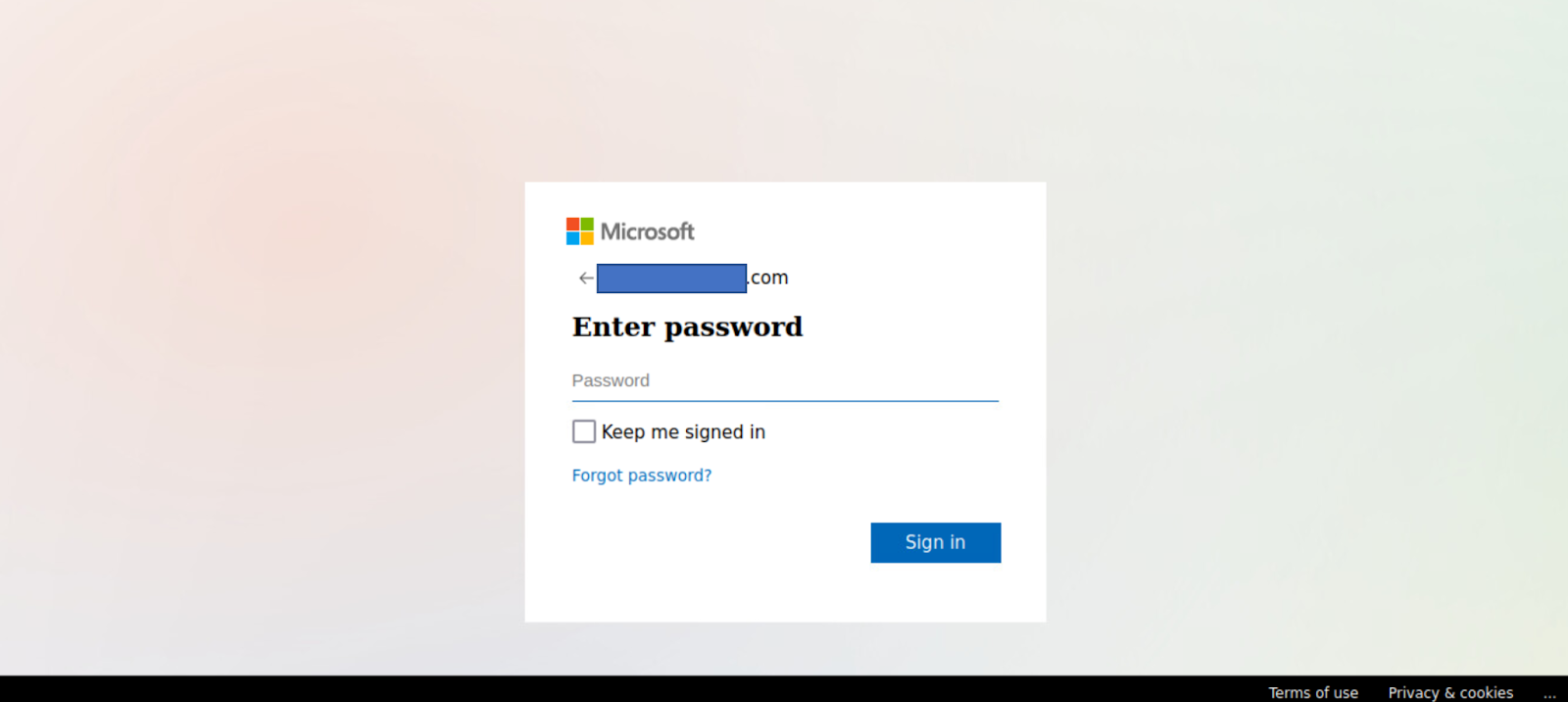Open the Terms of use link
Screen dimensions: 1568x702
tap(1313, 692)
